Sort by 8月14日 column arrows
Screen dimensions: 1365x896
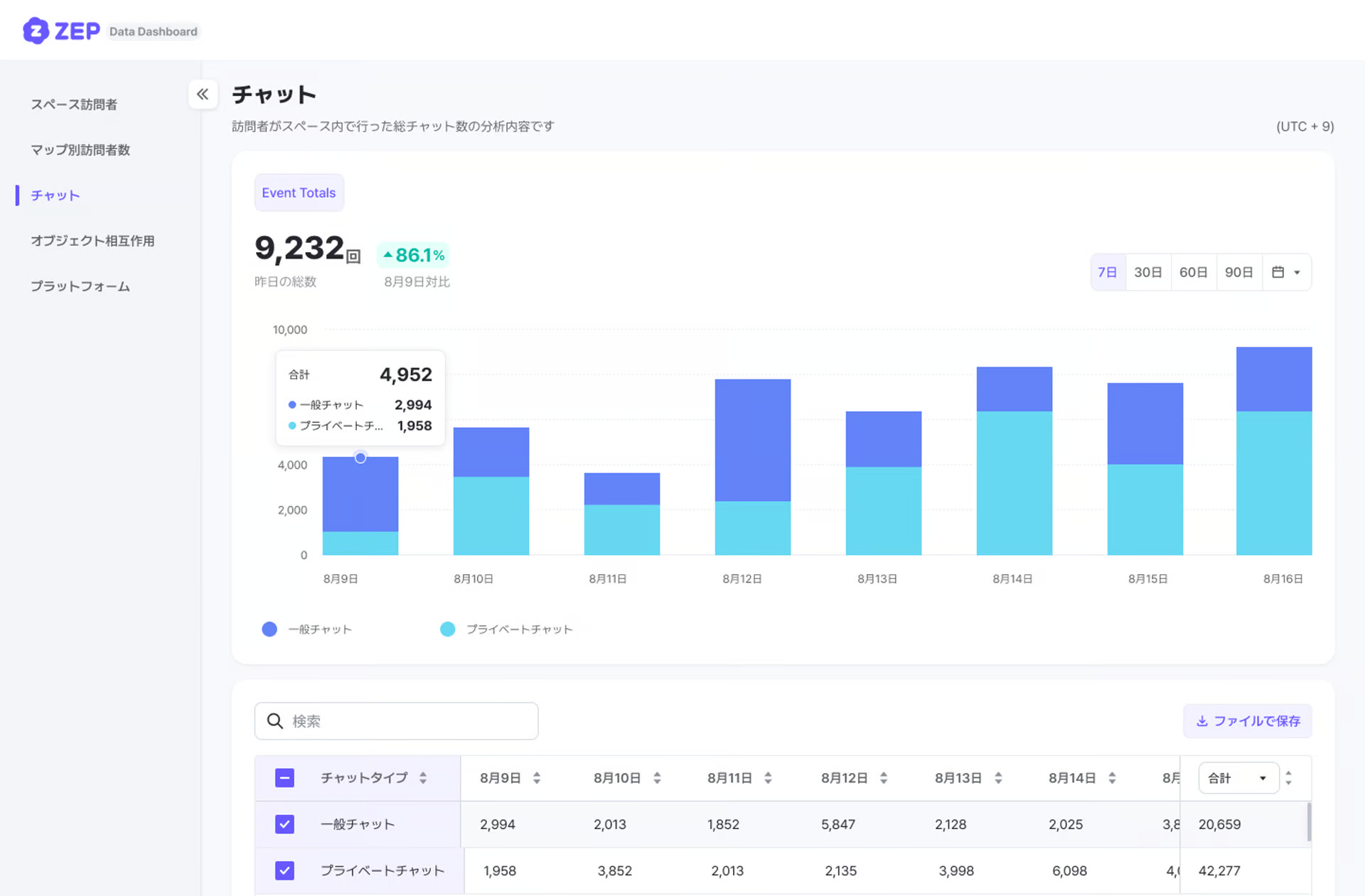point(1112,778)
